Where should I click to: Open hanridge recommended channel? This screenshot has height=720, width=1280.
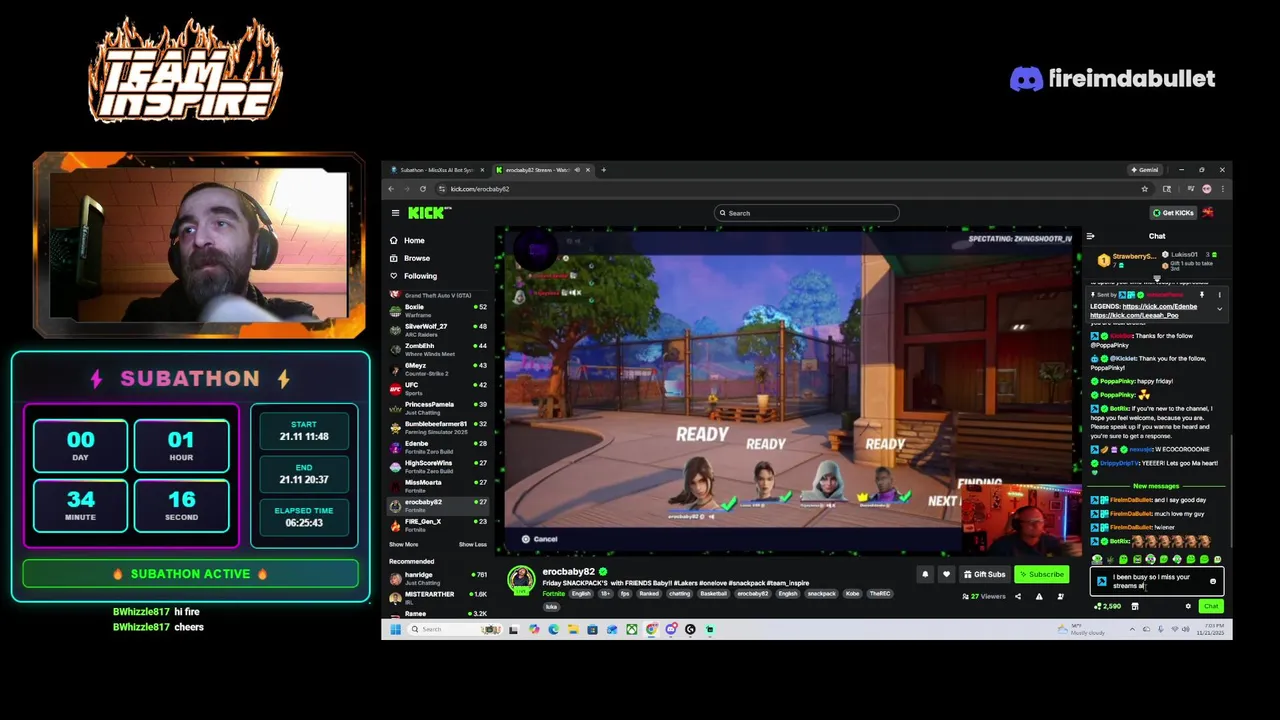(437, 577)
